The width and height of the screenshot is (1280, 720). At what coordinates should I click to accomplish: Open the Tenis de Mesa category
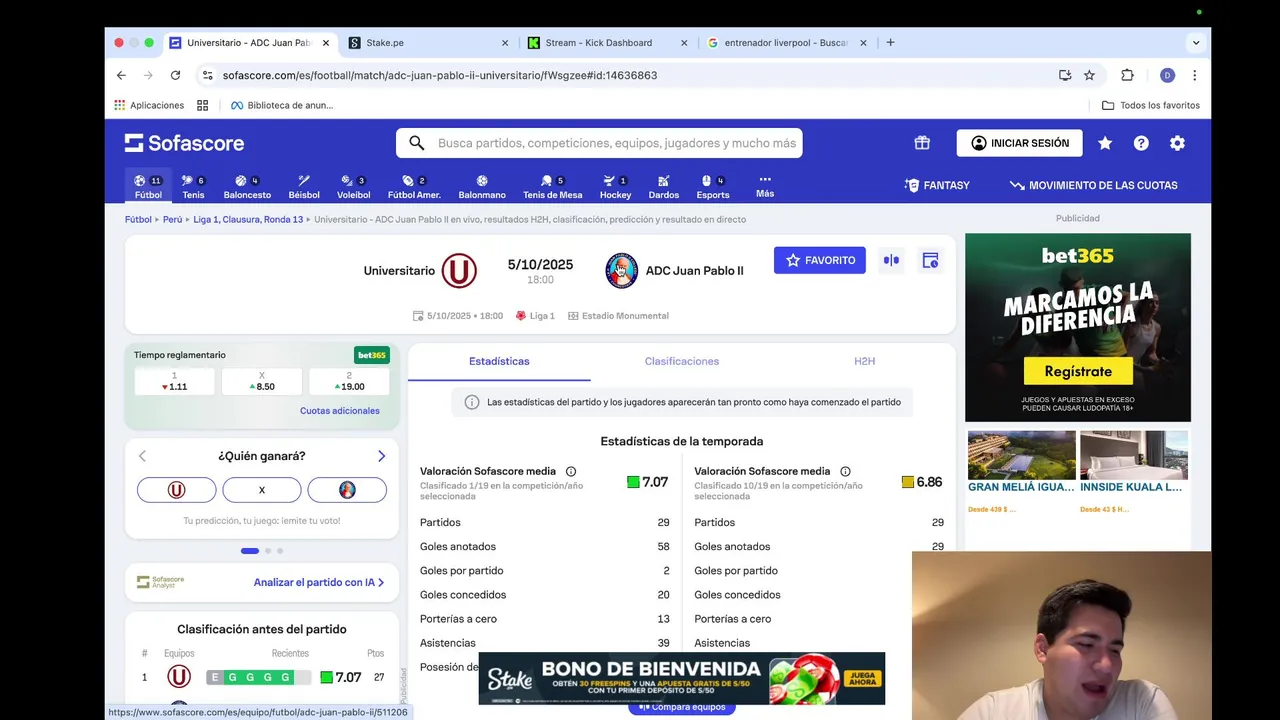[x=552, y=187]
